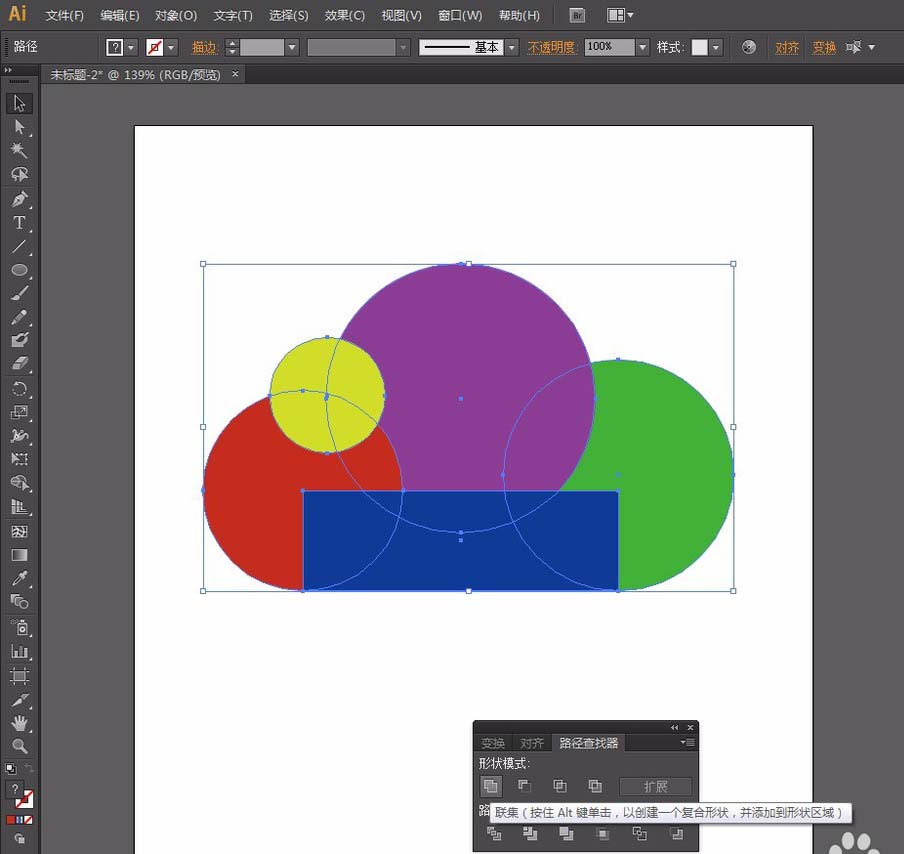The image size is (904, 854).
Task: Open the 效果(C) menu
Action: tap(344, 16)
